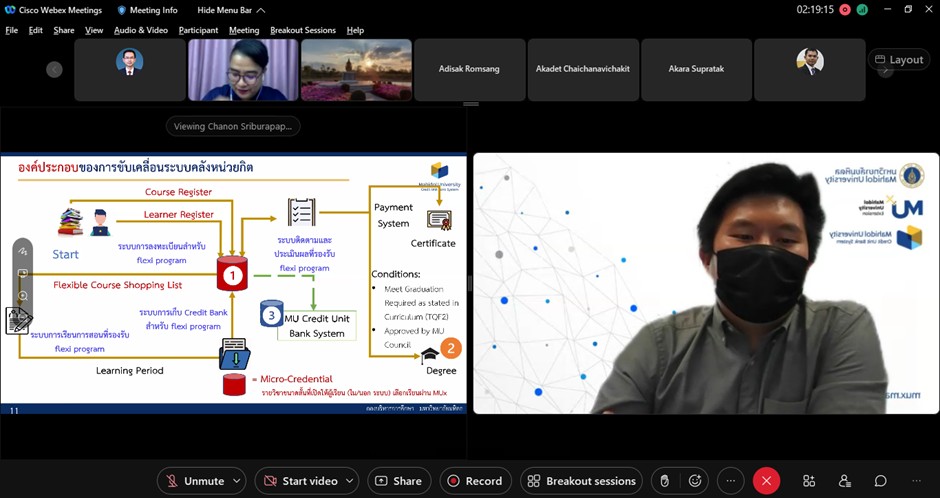940x498 pixels.
Task: Select Adisak Romsang participant tile
Action: click(x=469, y=69)
